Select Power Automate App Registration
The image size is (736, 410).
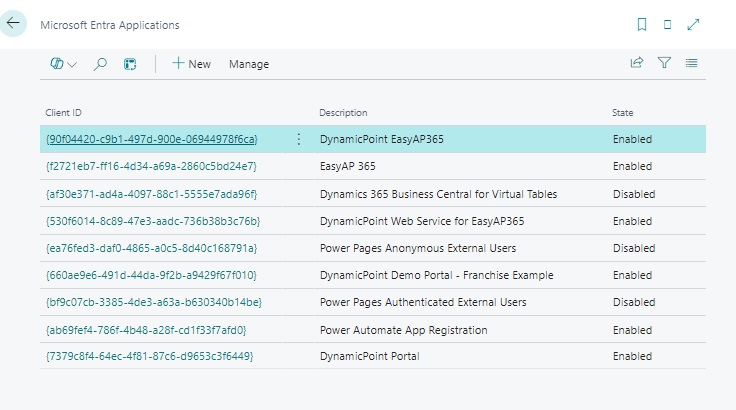pyautogui.click(x=404, y=330)
